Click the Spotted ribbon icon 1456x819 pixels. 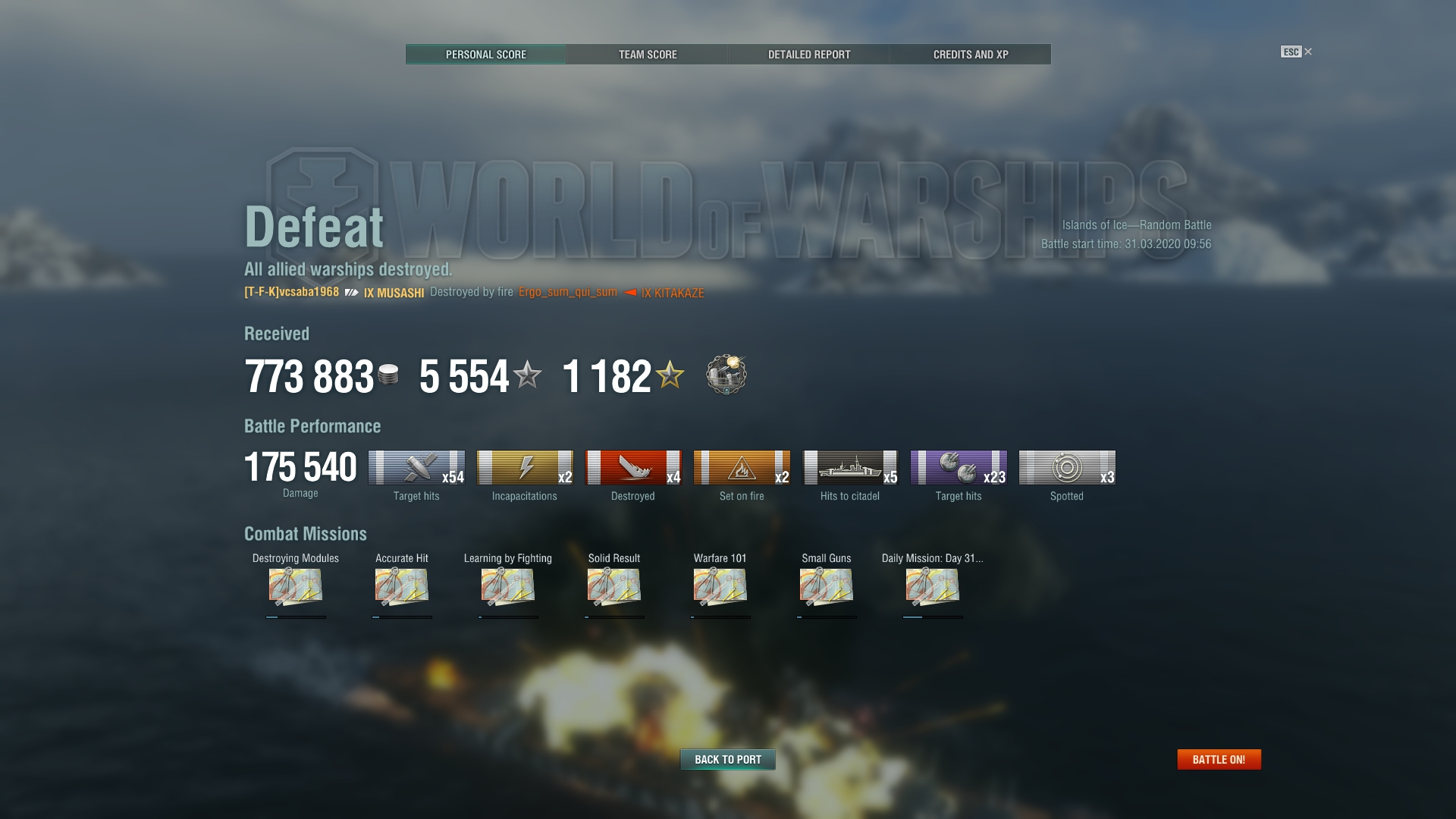[x=1067, y=468]
